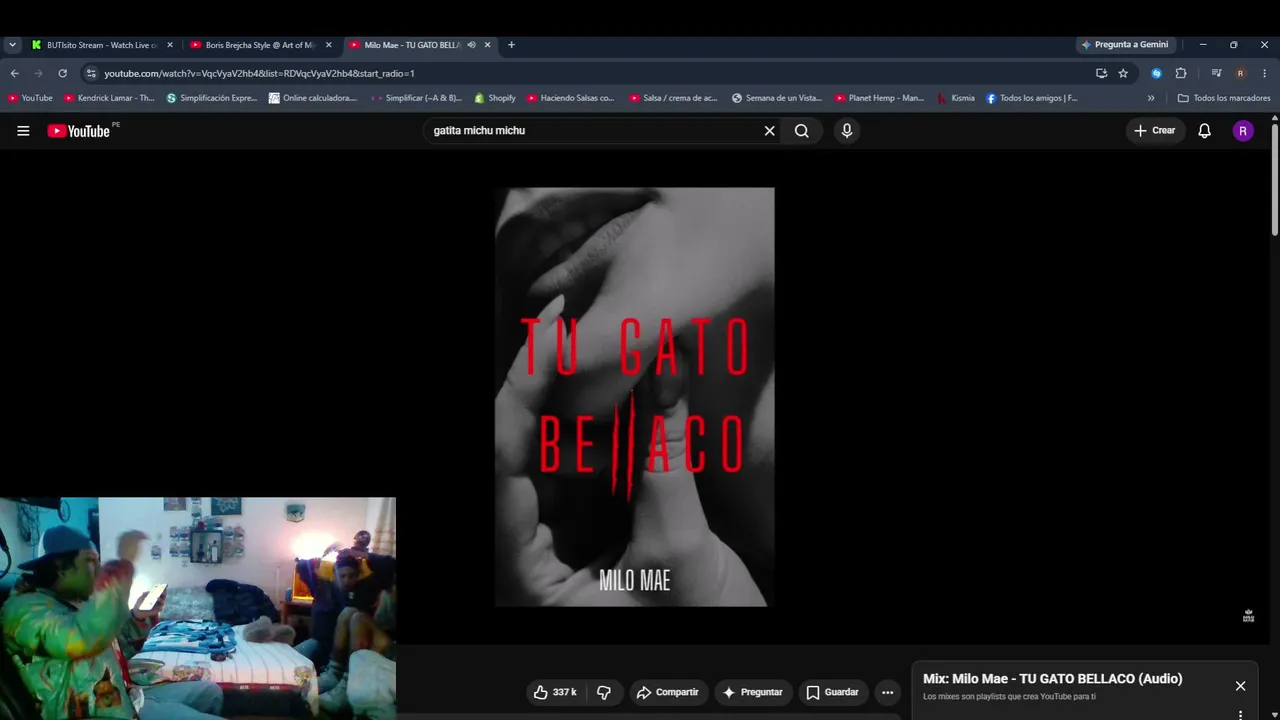Mute the Milo Mae tab audio
Screen dimensions: 1280x720
click(x=471, y=45)
